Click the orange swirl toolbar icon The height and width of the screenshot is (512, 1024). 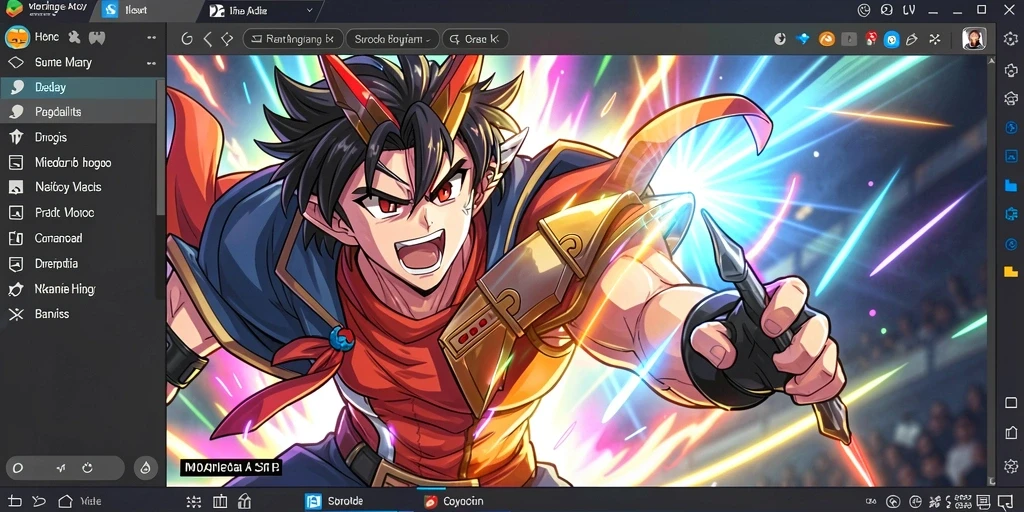[x=827, y=39]
